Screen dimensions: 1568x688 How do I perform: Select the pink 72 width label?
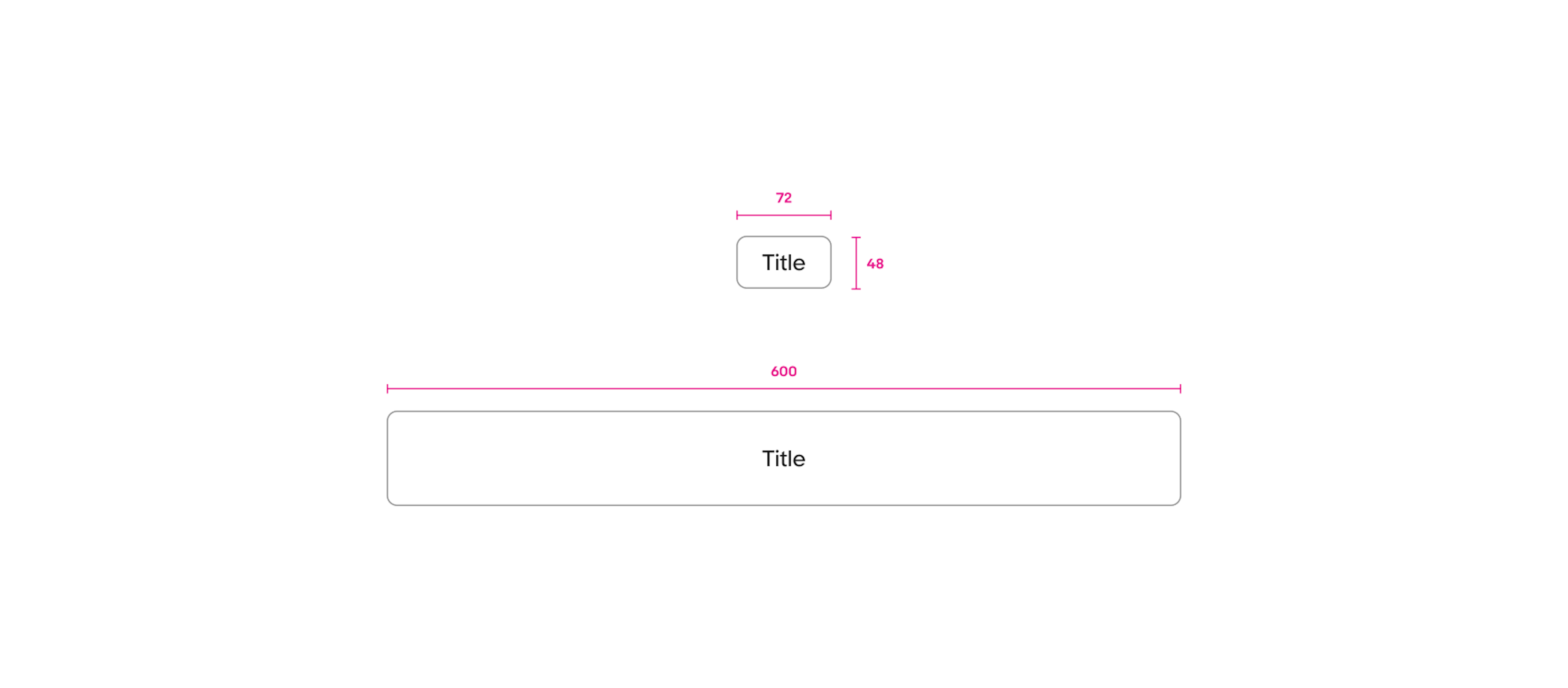coord(784,198)
